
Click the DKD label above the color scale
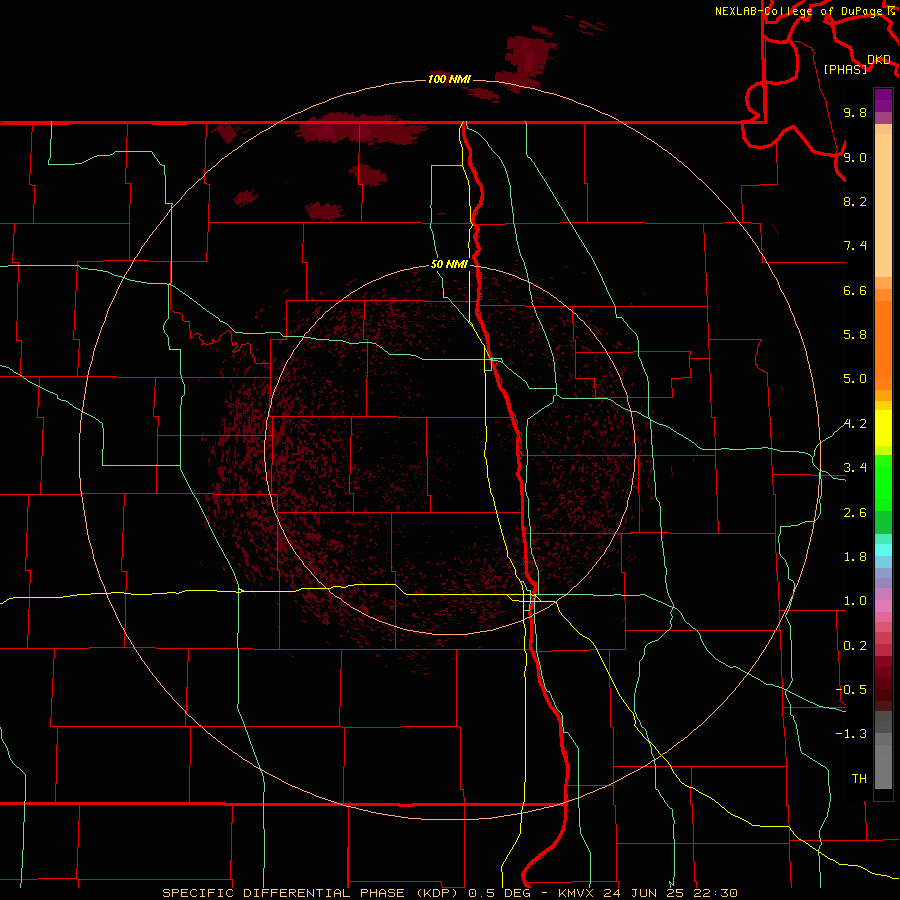(x=879, y=60)
